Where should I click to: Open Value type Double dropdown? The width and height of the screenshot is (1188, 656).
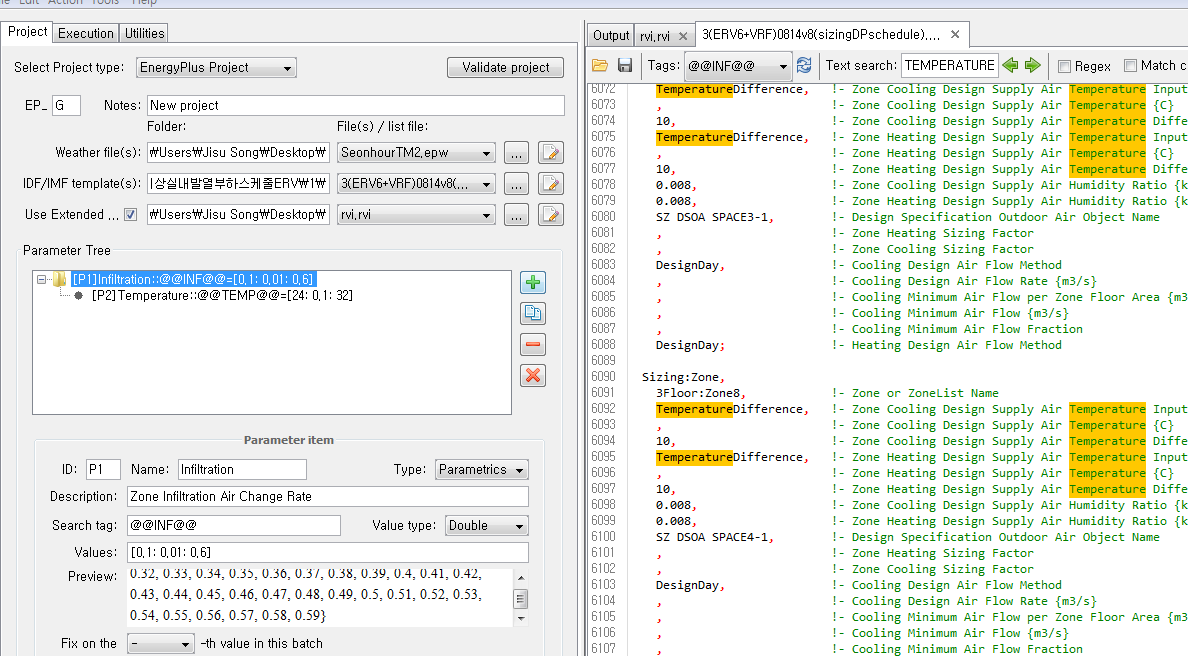pos(487,526)
